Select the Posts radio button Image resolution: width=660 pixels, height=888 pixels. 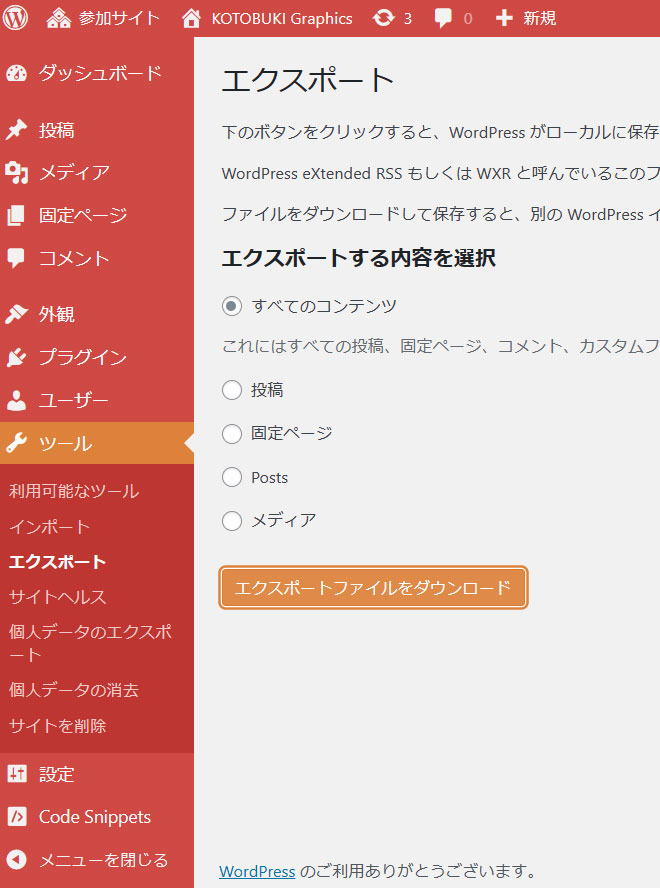[232, 477]
